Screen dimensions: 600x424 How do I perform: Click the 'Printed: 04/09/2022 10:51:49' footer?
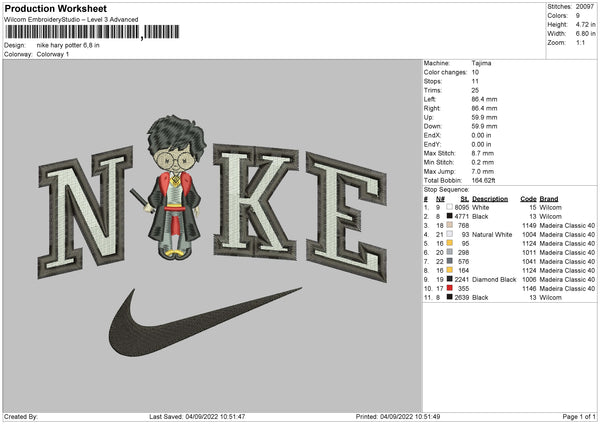click(398, 416)
